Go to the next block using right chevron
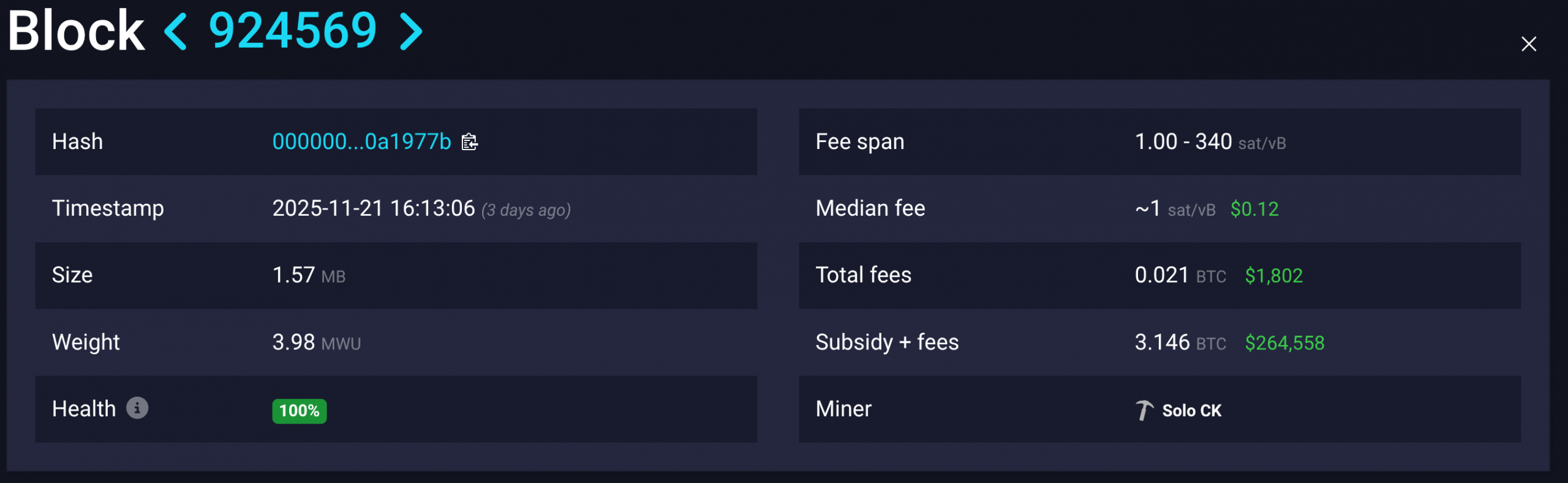The image size is (1568, 483). click(x=410, y=32)
